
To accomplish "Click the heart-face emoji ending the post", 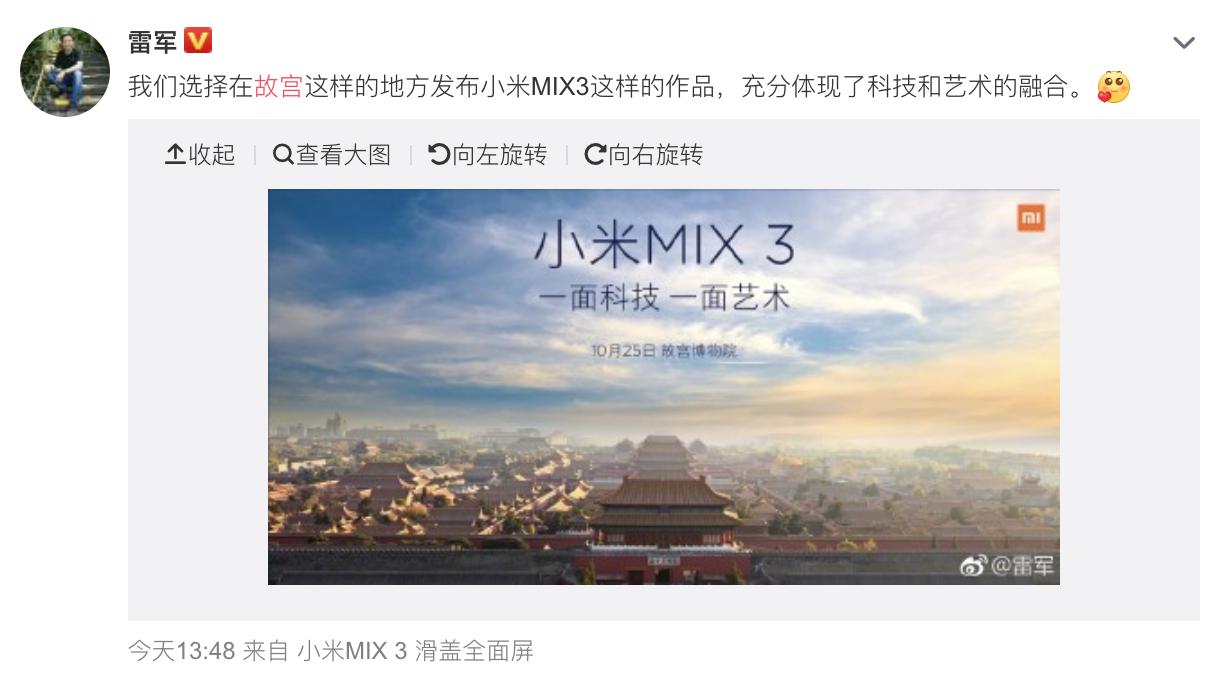I will tap(1113, 88).
